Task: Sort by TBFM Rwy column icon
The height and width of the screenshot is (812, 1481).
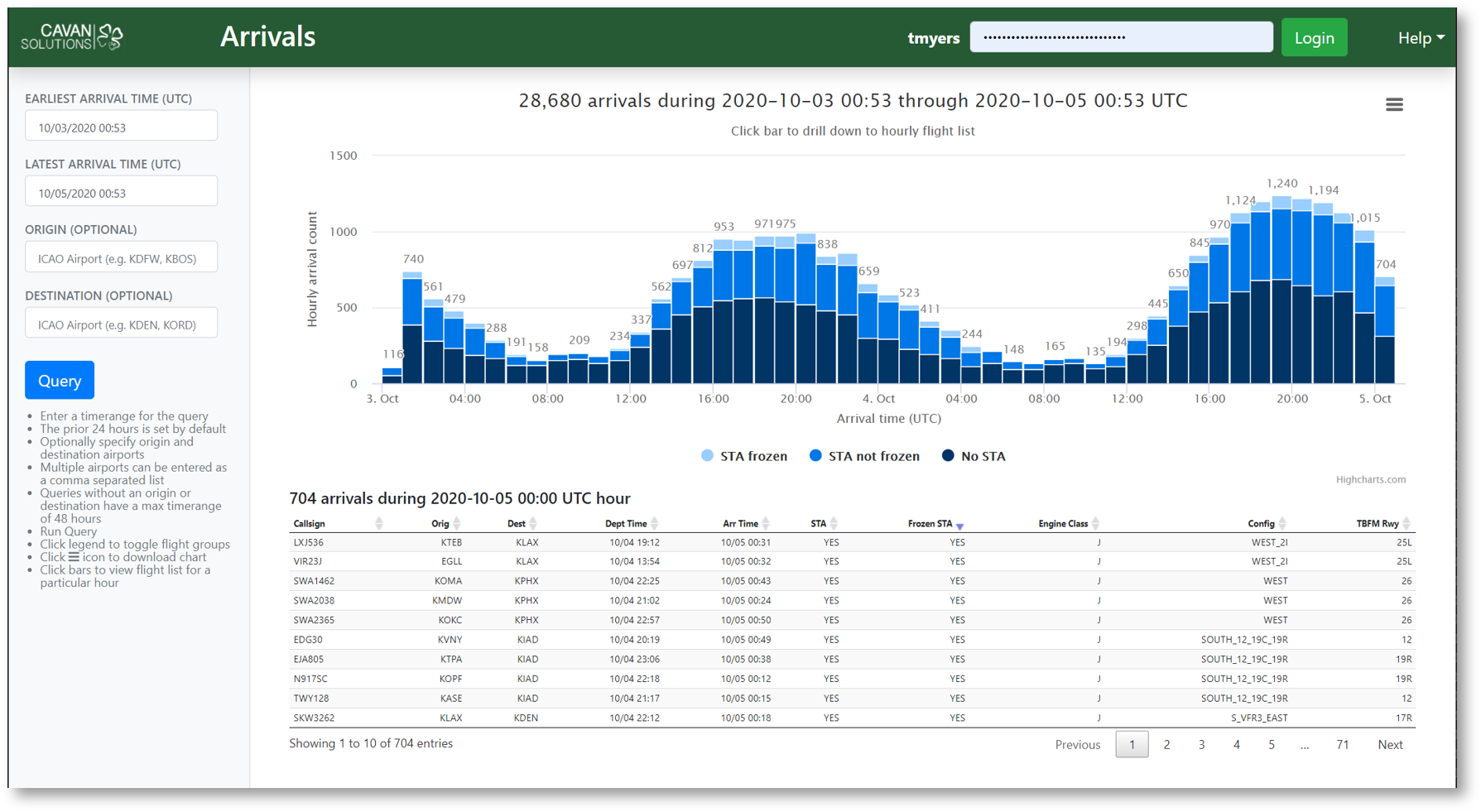Action: (x=1406, y=523)
